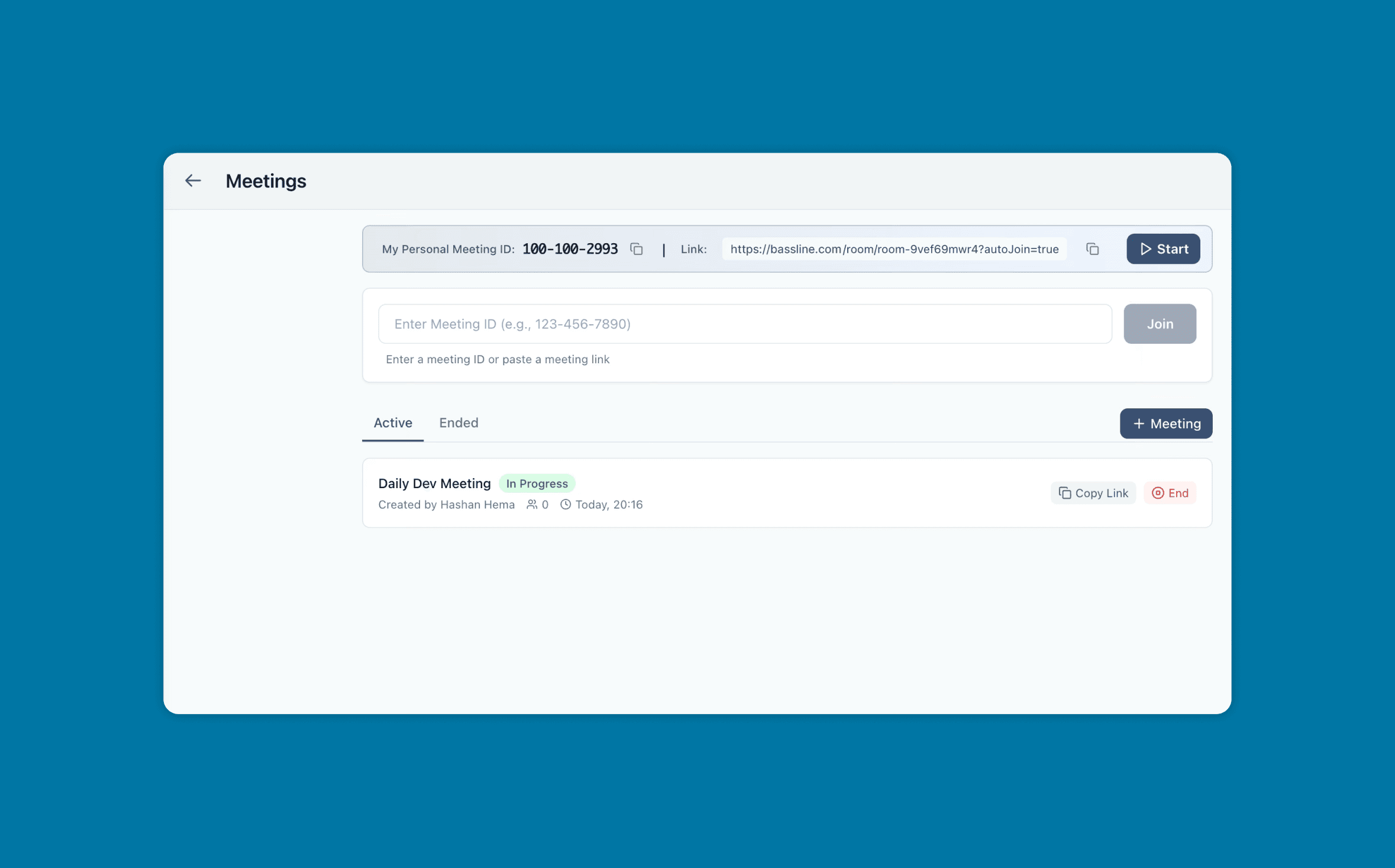Viewport: 1395px width, 868px height.
Task: Click the meeting link URL field
Action: pyautogui.click(x=894, y=249)
